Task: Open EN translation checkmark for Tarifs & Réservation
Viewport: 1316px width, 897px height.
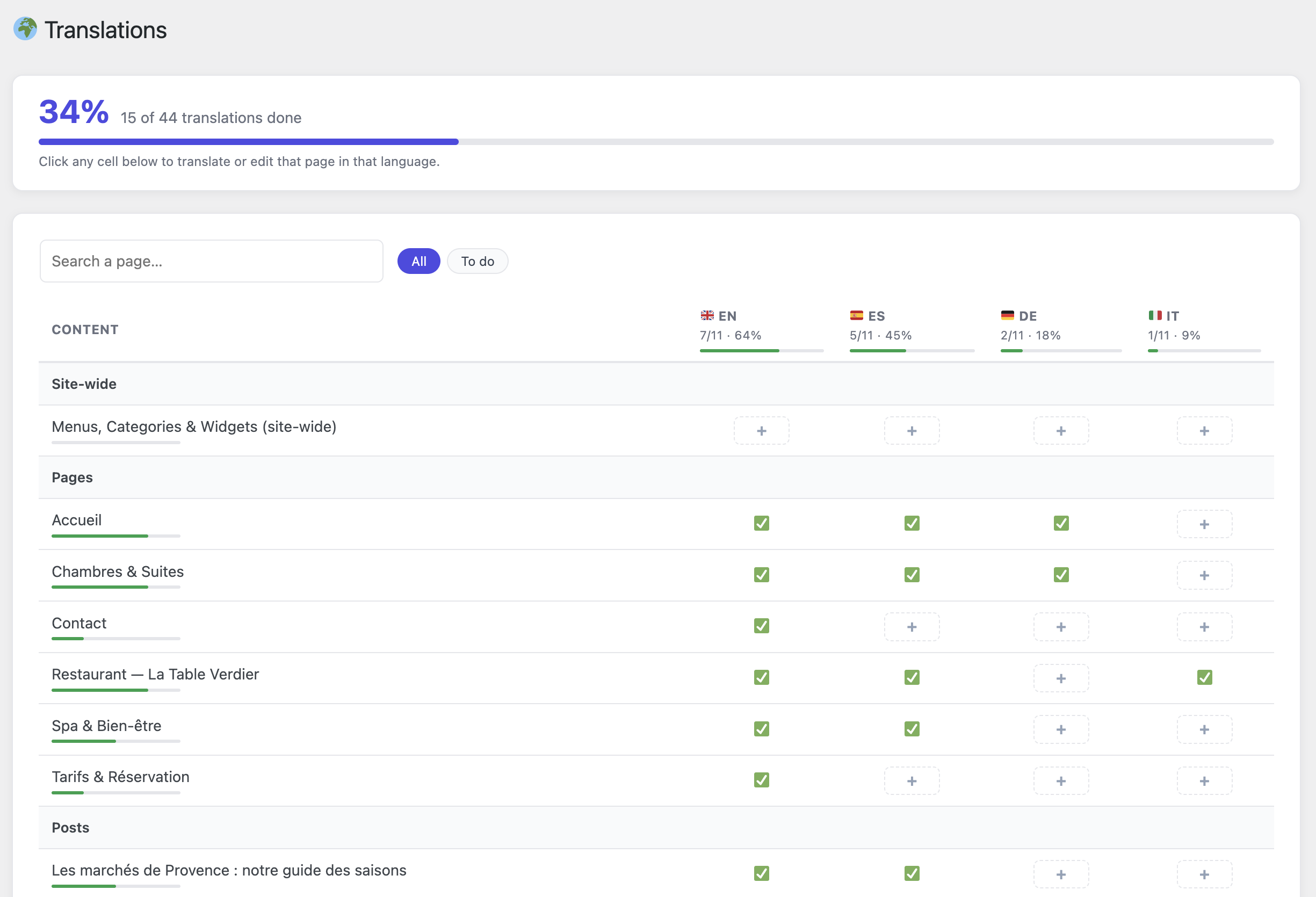Action: click(762, 780)
